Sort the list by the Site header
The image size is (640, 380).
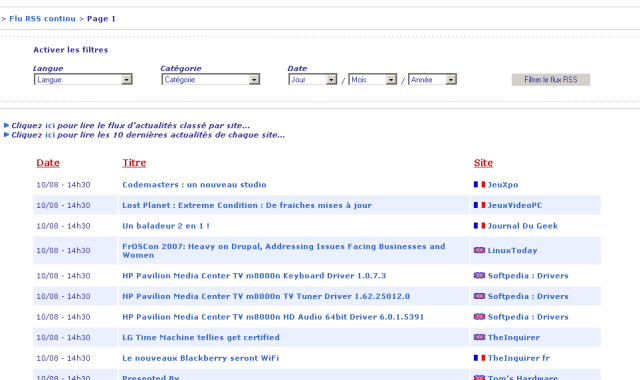click(483, 163)
